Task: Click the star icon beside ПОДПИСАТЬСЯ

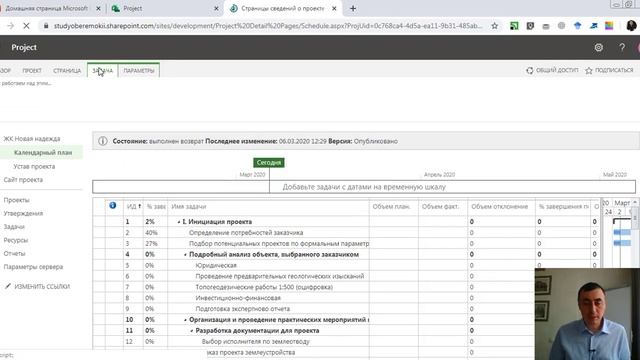Action: click(589, 70)
